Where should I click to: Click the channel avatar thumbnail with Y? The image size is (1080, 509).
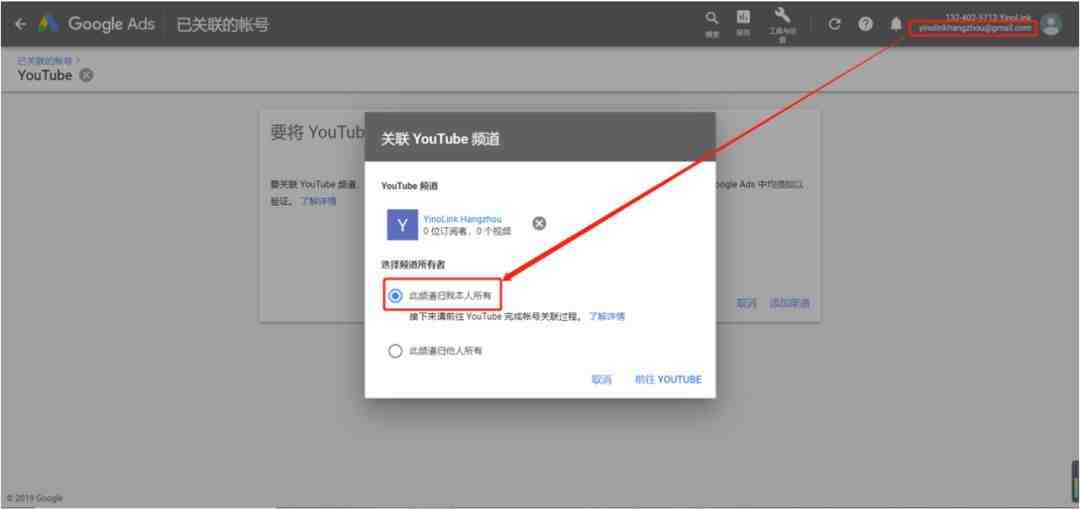point(402,225)
